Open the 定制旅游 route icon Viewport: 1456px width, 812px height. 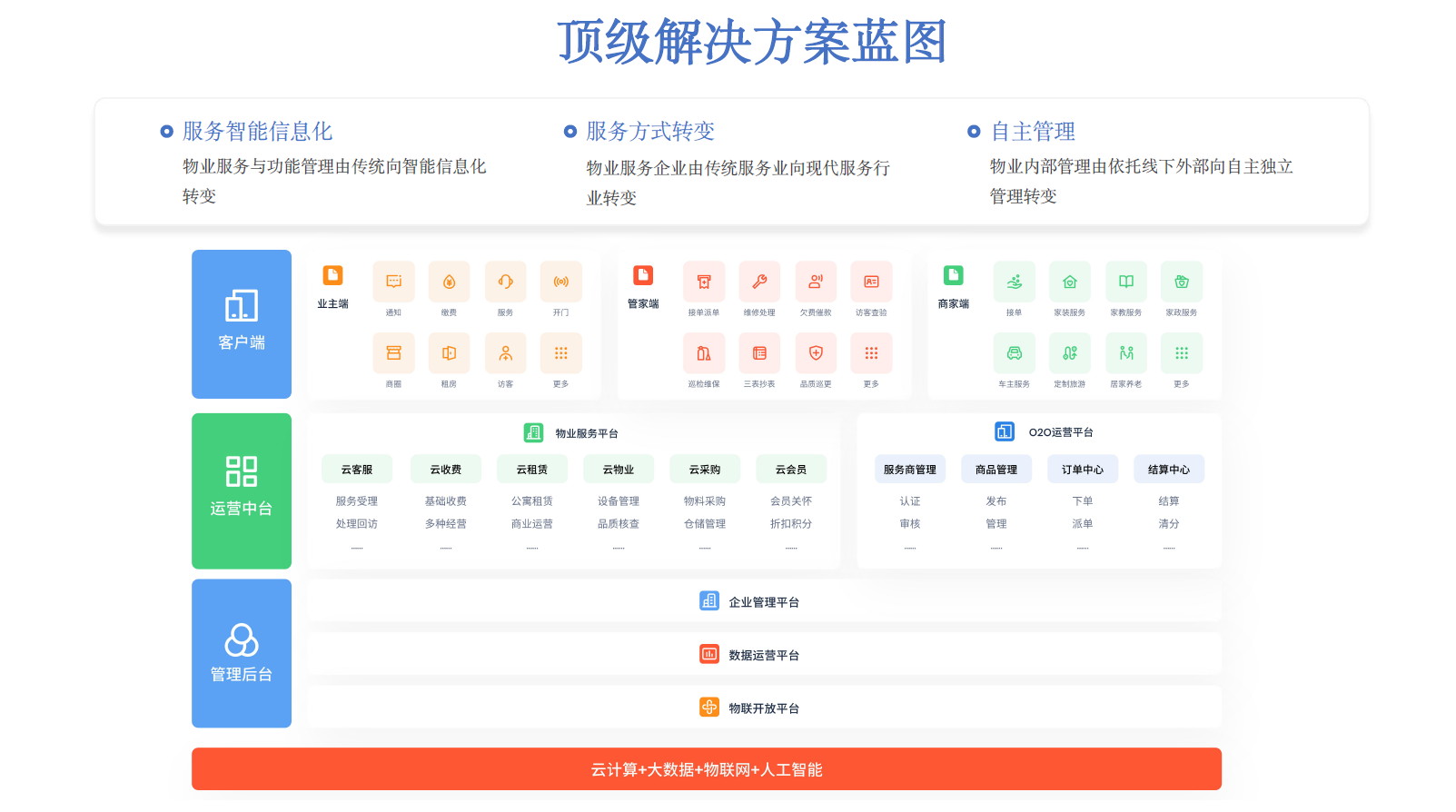[1070, 353]
